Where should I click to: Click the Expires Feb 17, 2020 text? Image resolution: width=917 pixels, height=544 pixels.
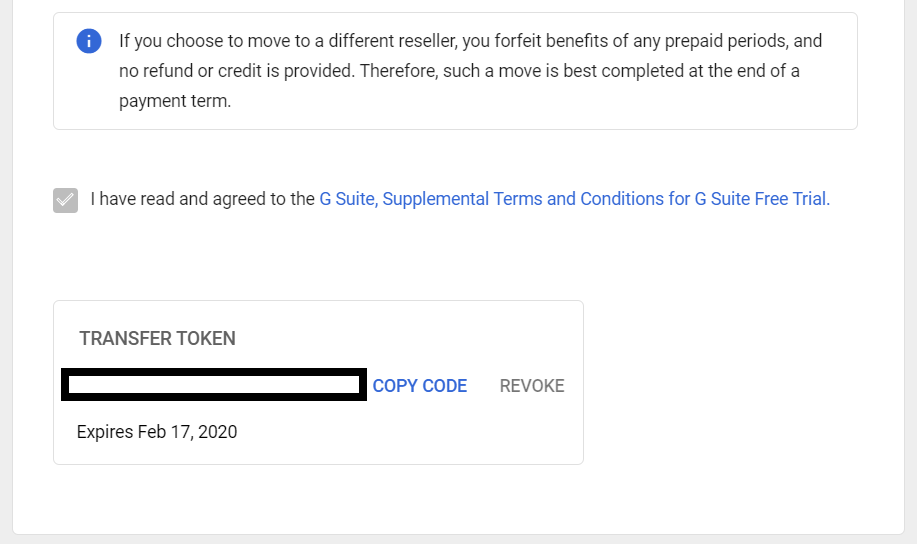(157, 432)
